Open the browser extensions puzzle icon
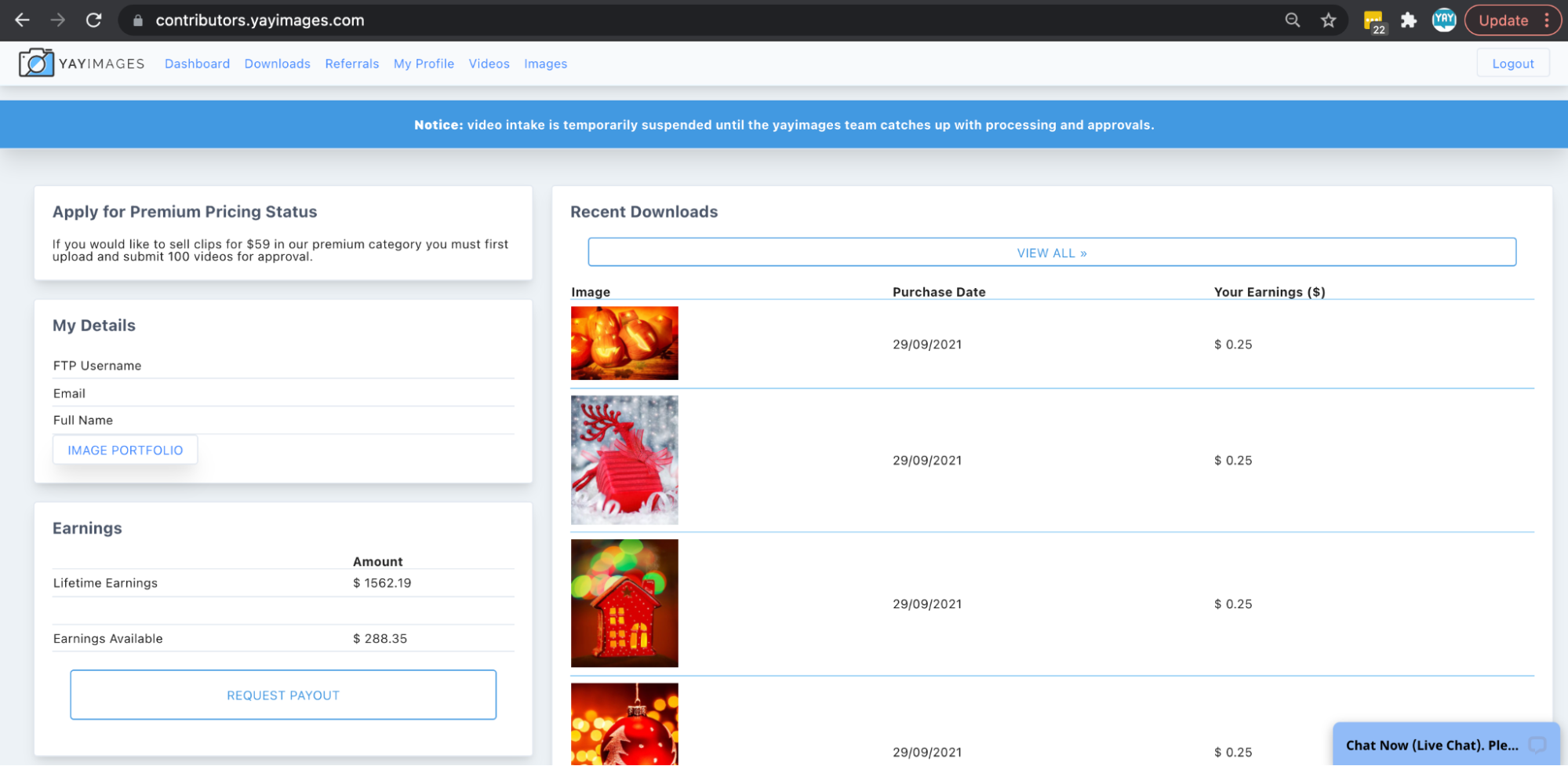1568x766 pixels. point(1409,20)
